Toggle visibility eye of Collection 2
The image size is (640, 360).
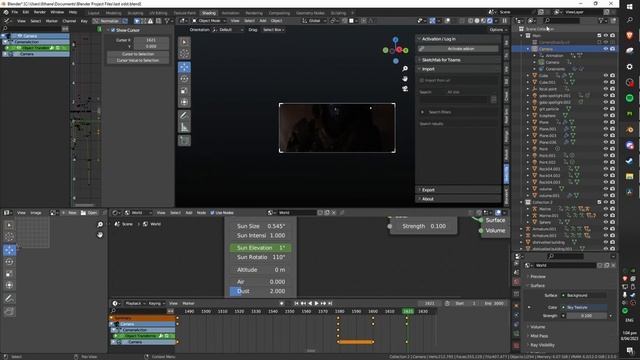click(x=606, y=202)
